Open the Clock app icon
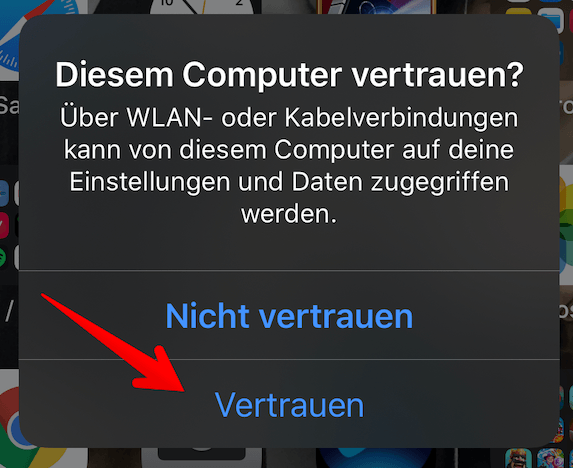 click(x=202, y=7)
